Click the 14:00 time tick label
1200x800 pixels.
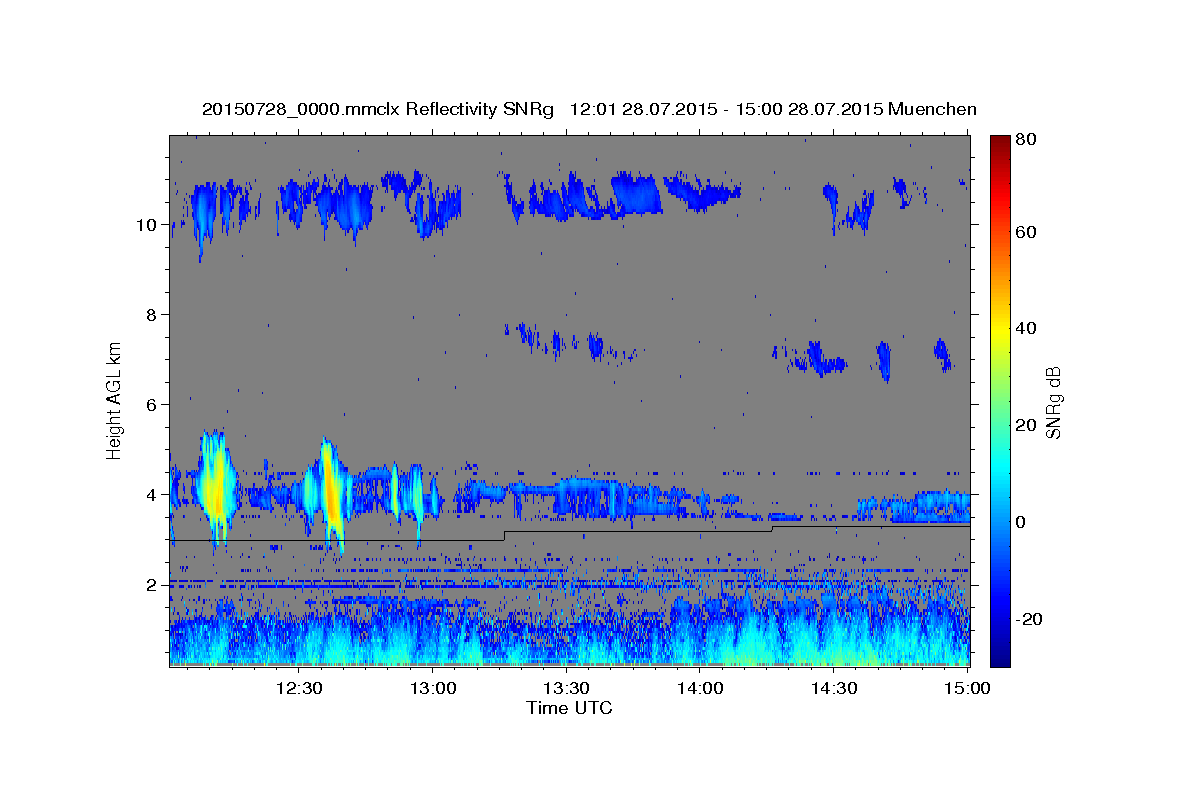(700, 688)
